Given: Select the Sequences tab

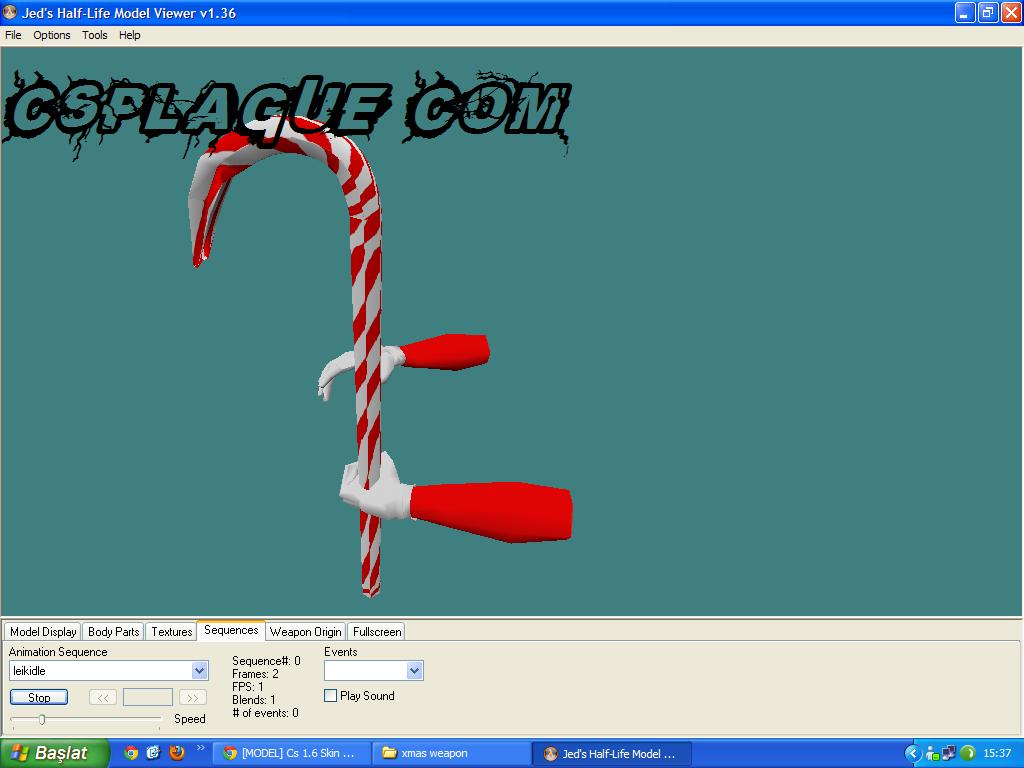Looking at the screenshot, I should point(231,630).
